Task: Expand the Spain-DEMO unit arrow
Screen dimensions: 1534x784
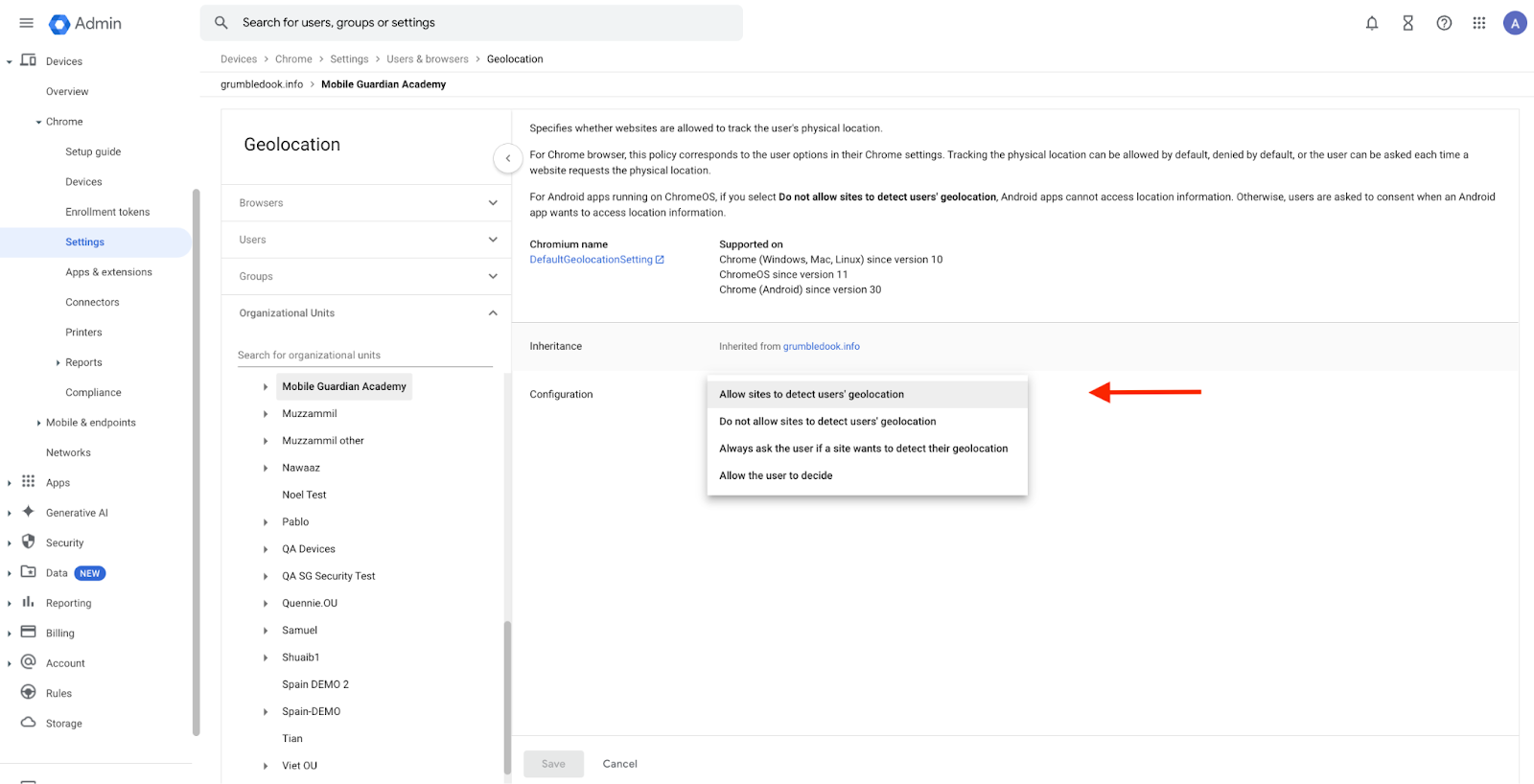Action: [x=266, y=712]
